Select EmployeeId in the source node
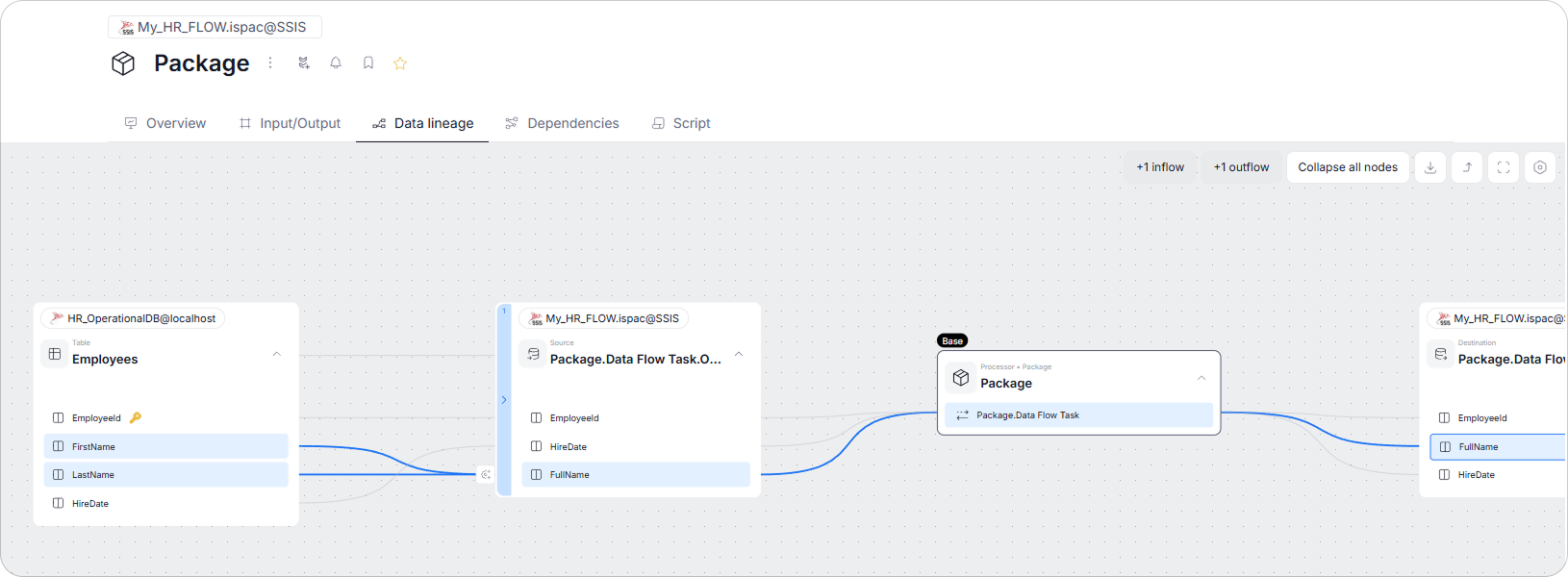 pos(636,418)
